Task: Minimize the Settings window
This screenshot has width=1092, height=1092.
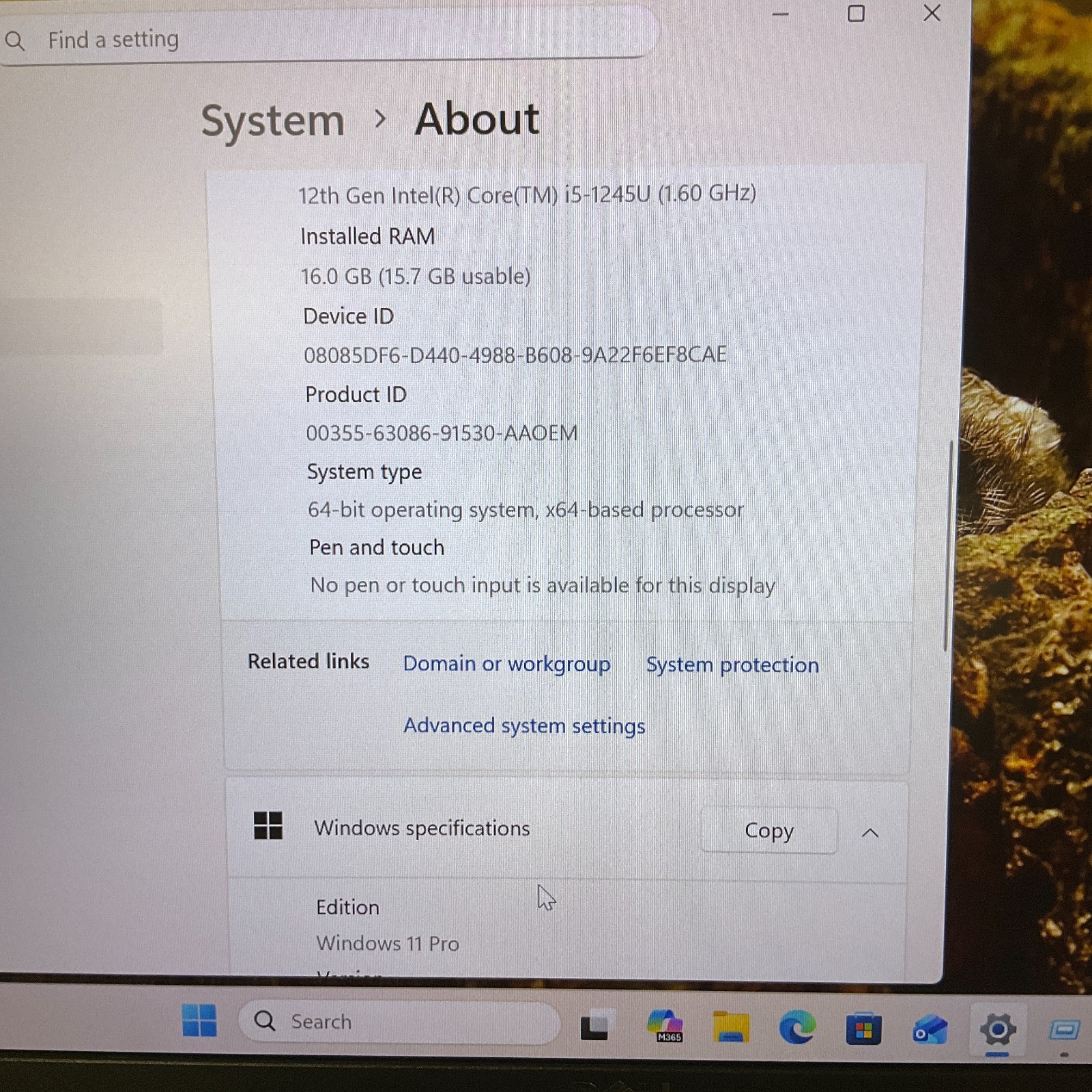Action: [x=781, y=14]
